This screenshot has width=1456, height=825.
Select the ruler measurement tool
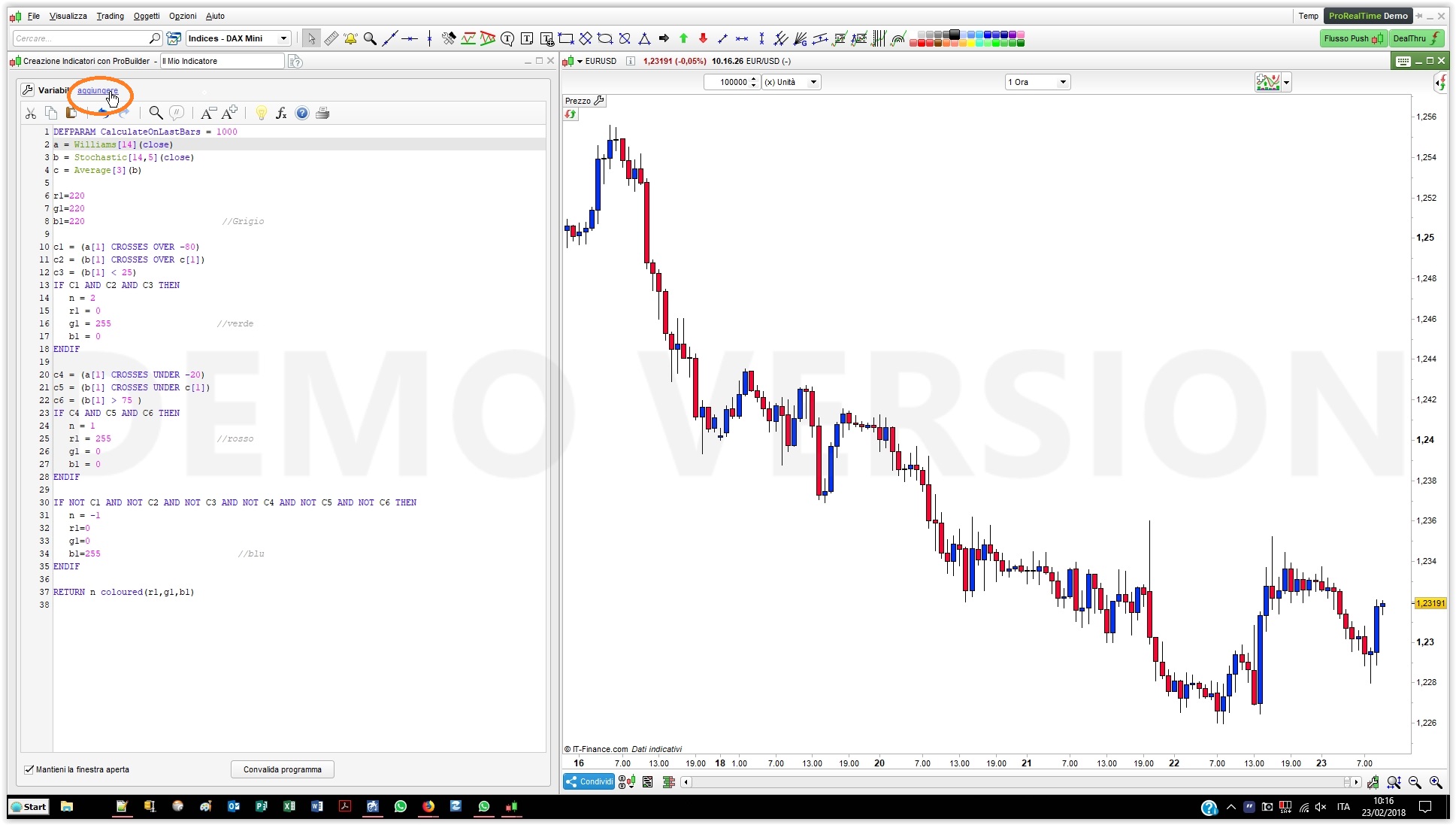point(331,38)
